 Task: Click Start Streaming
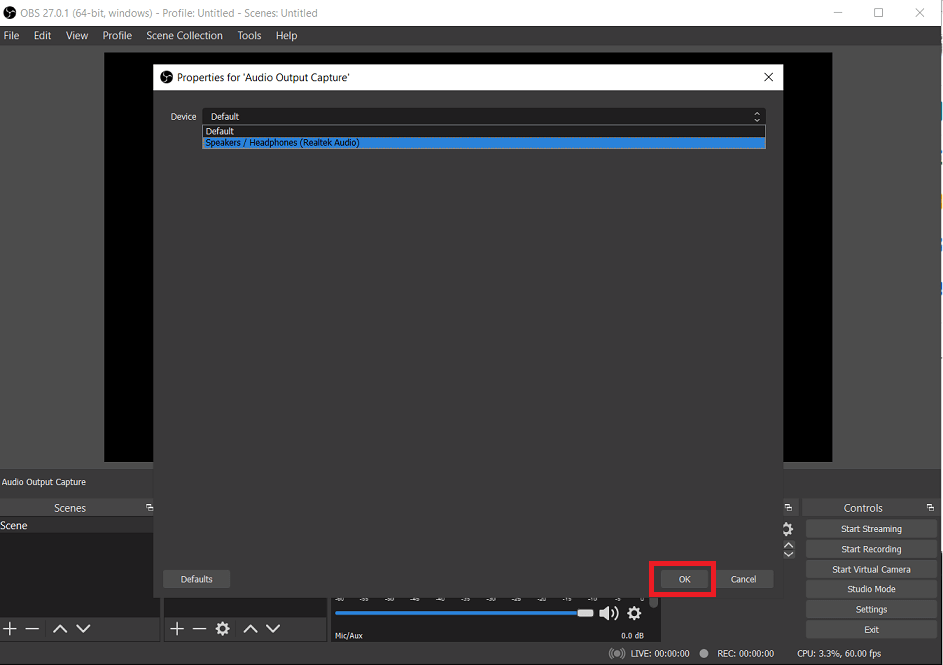point(871,529)
